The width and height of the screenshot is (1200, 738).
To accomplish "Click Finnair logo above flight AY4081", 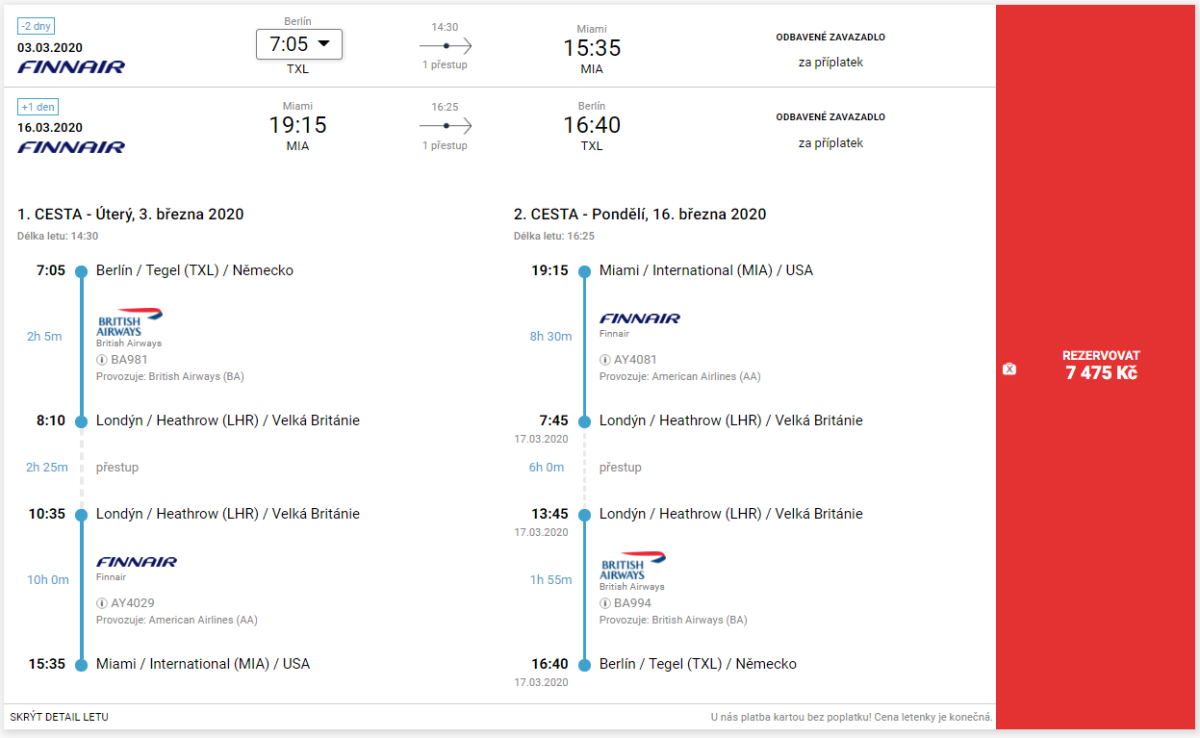I will pos(640,319).
